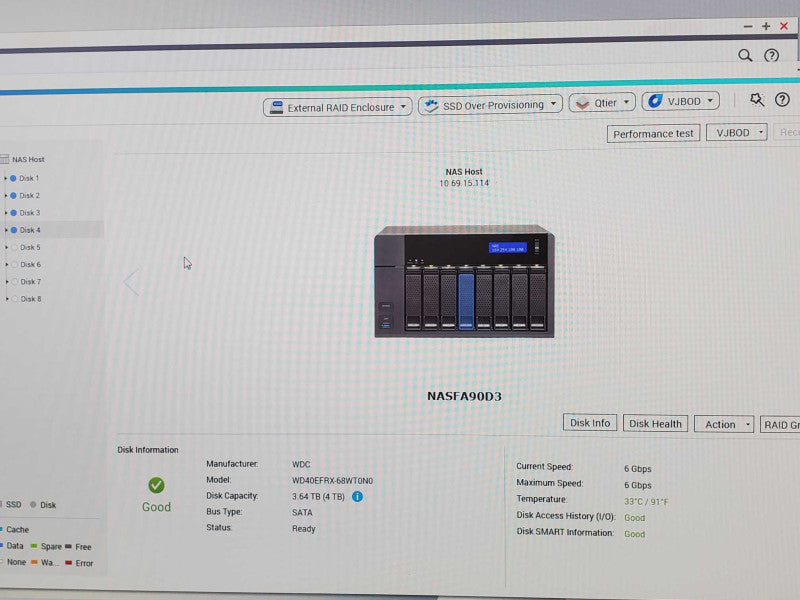This screenshot has height=600, width=800.
Task: Click the empty status dot of Disk 7
Action: (x=15, y=282)
